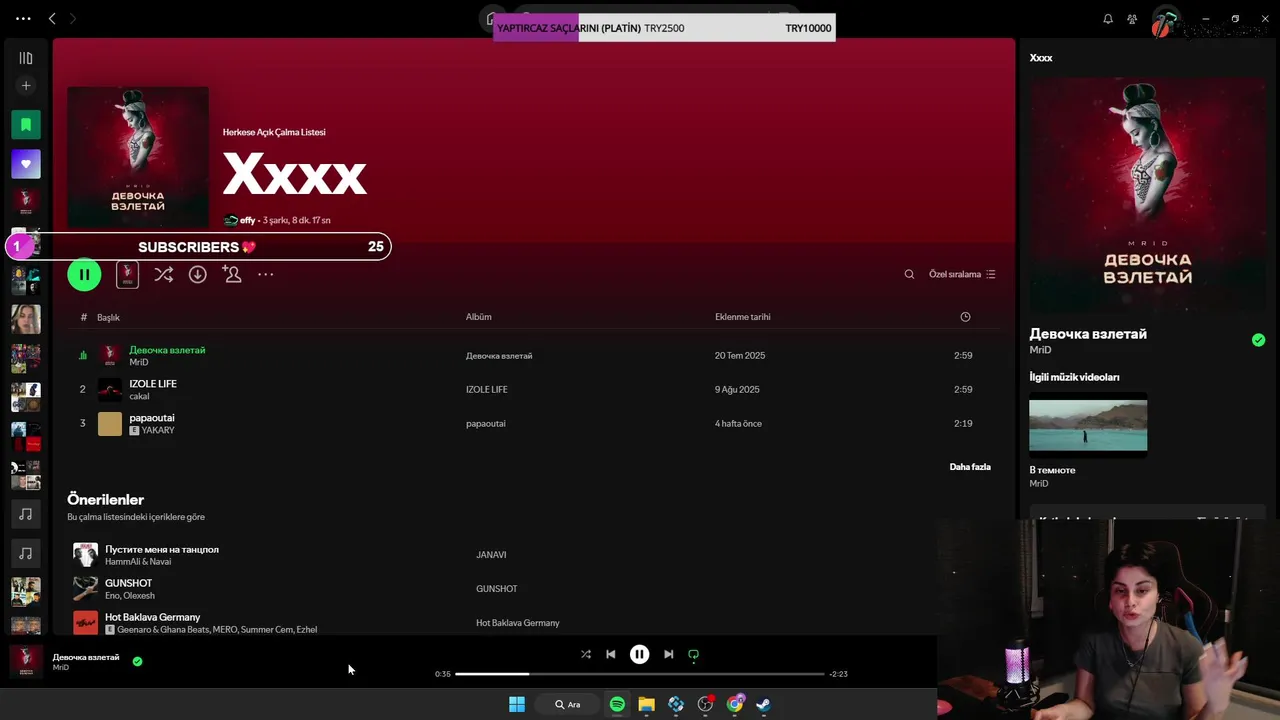Click taskbar Ara search box
1280x720 pixels.
tap(567, 704)
